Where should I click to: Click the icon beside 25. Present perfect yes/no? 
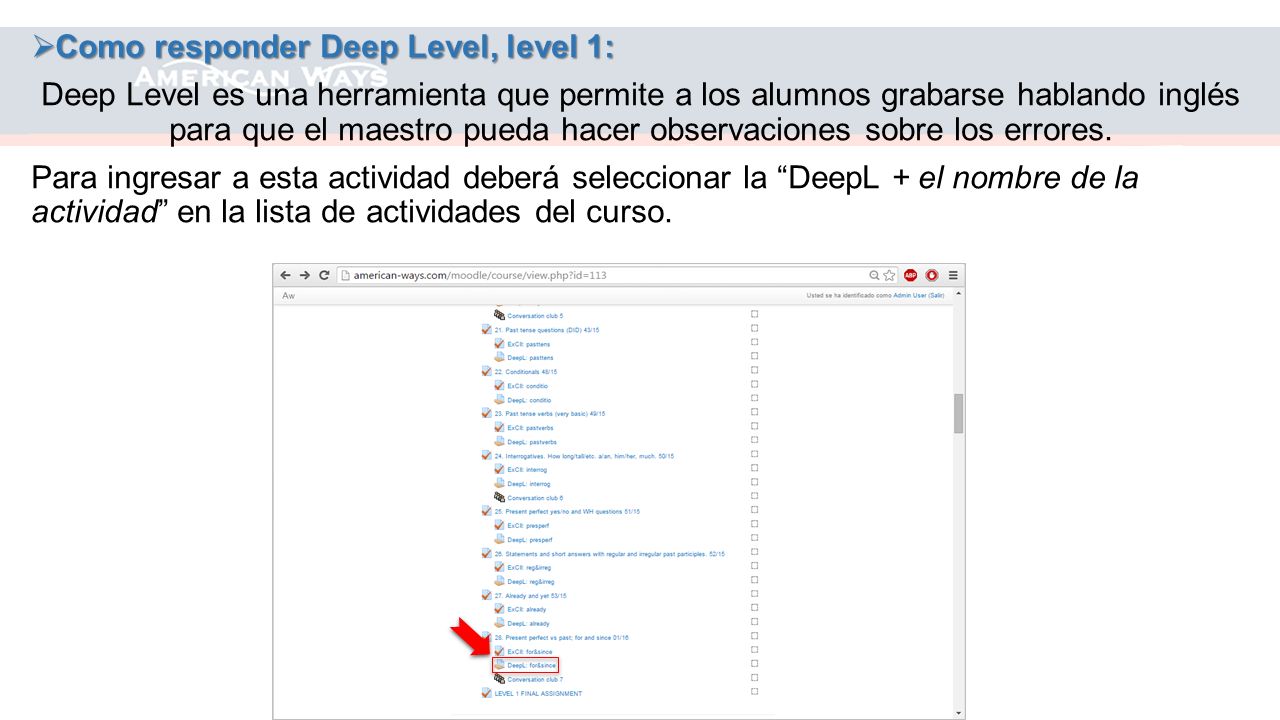486,511
